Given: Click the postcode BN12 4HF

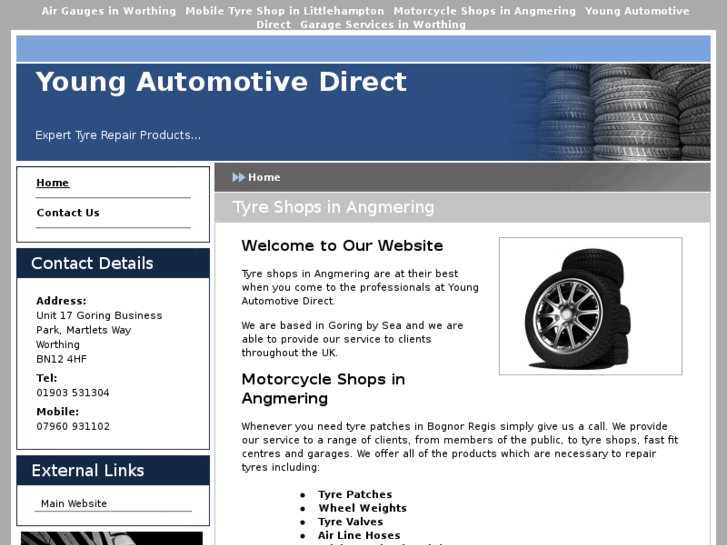Looking at the screenshot, I should 61,359.
